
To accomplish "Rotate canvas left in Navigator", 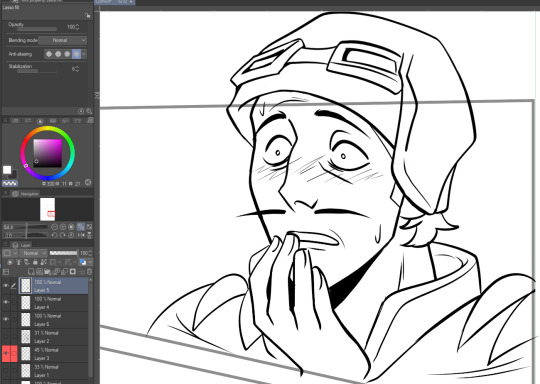I will [x=54, y=235].
